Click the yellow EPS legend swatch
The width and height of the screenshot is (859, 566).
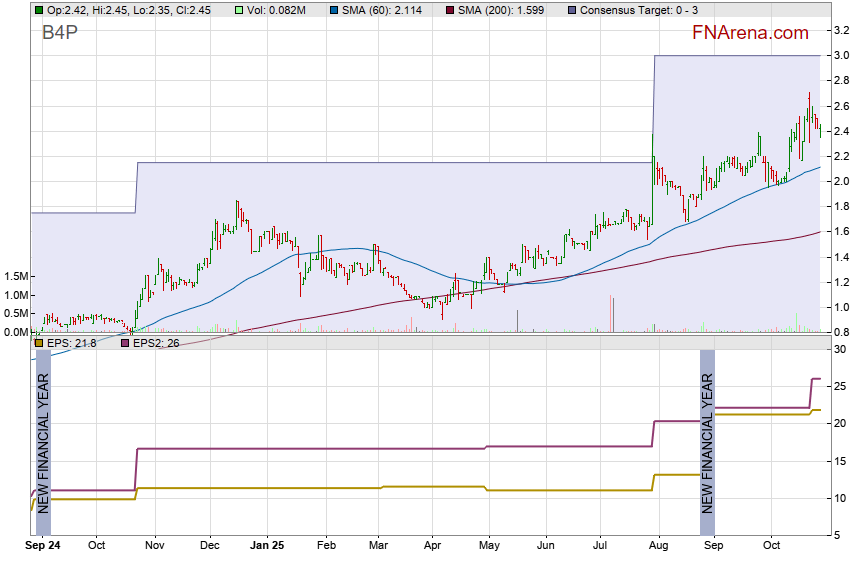(x=38, y=343)
